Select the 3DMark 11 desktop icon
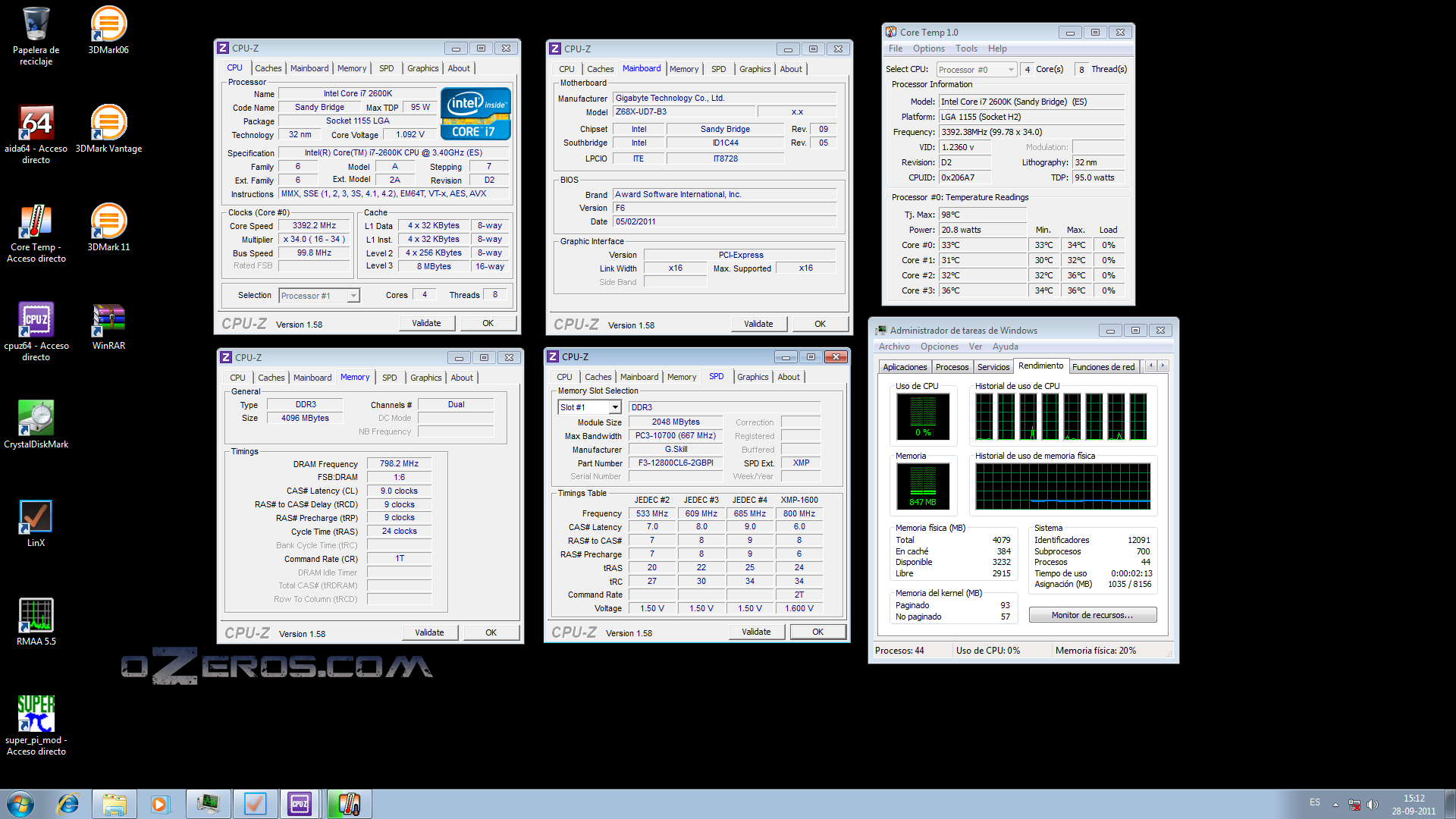The width and height of the screenshot is (1456, 819). 108,227
